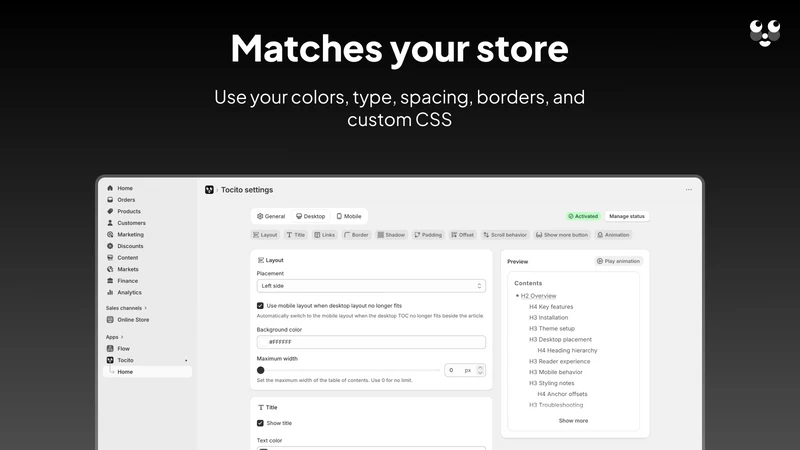800x450 pixels.
Task: Click the Marketing icon in the sidebar
Action: [x=110, y=234]
